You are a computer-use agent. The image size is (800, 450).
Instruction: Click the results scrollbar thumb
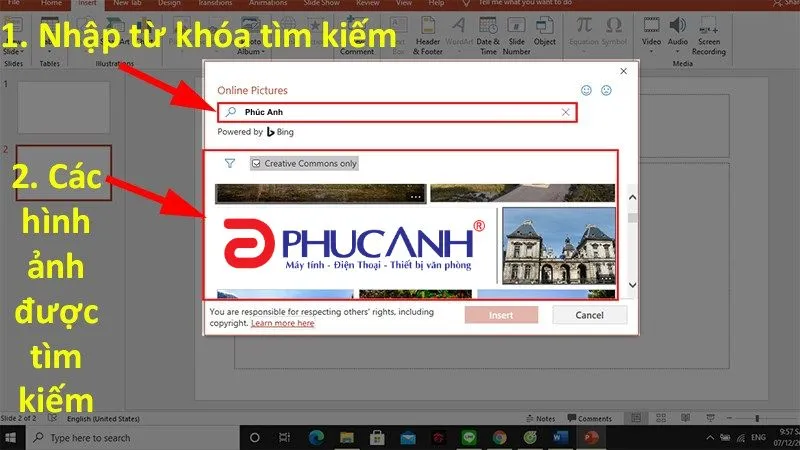(633, 218)
